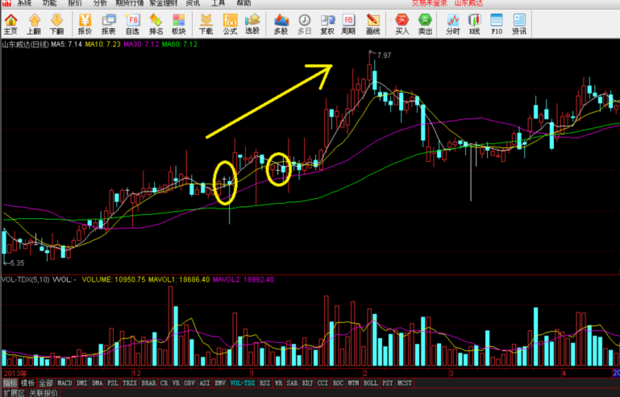Viewport: 620px width, 397px height.
Task: Select the MACD indicator tab
Action: 64,383
